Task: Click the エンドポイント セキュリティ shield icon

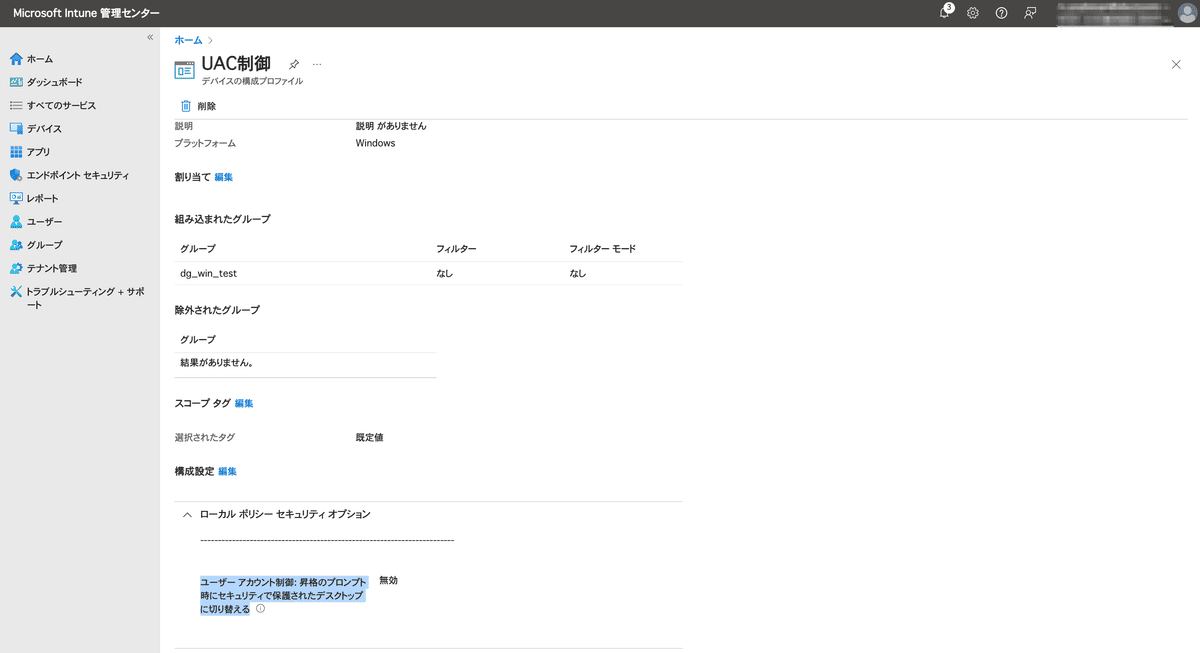Action: pyautogui.click(x=15, y=175)
